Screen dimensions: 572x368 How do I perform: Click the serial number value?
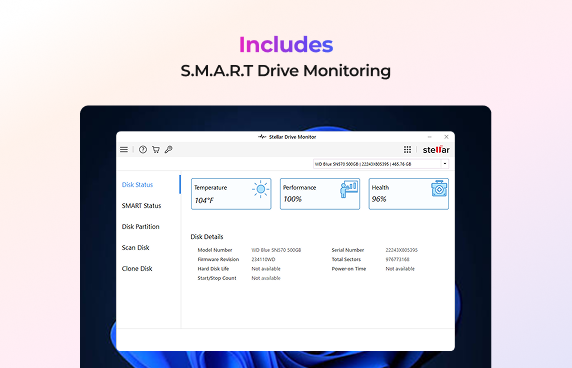(x=401, y=250)
